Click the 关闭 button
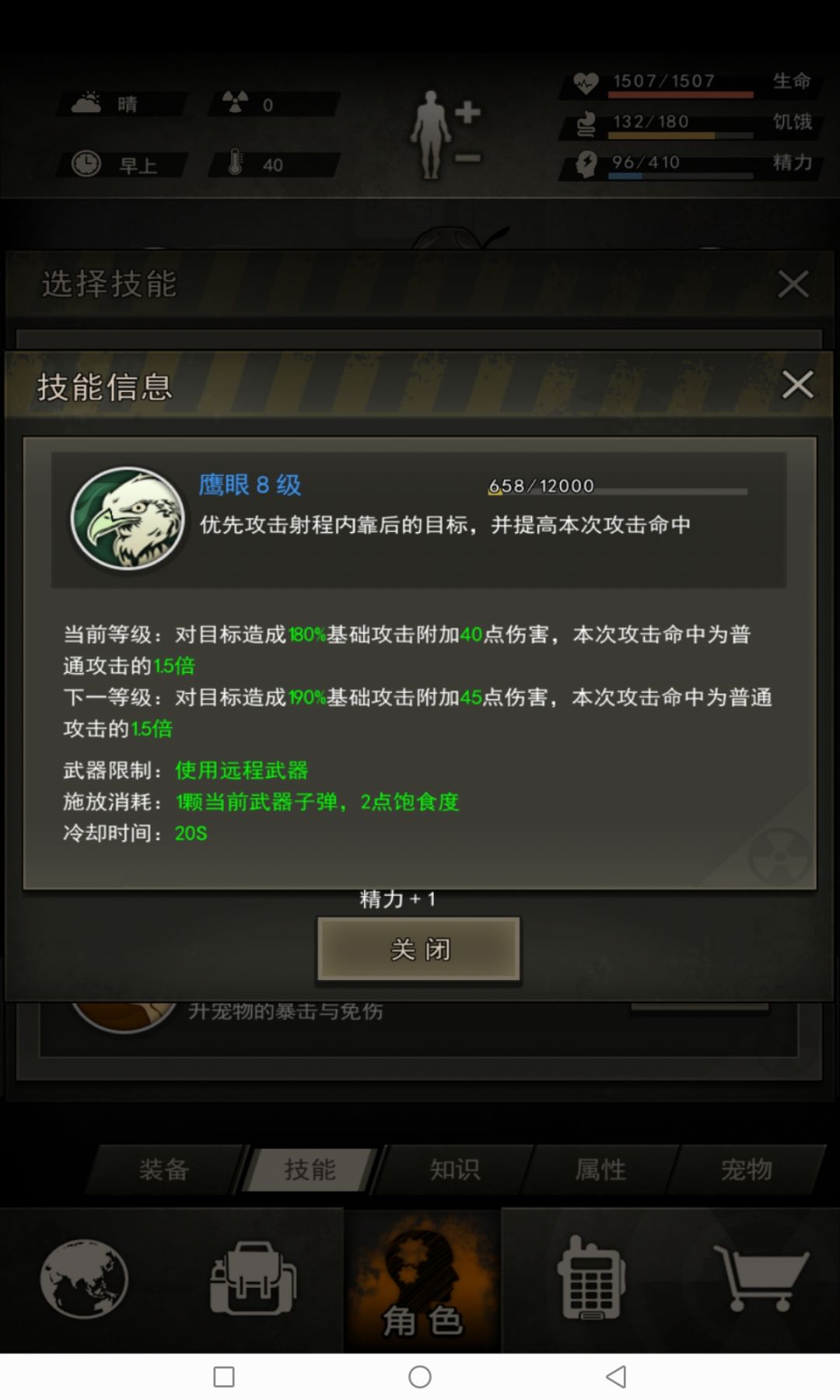840x1400 pixels. (418, 949)
